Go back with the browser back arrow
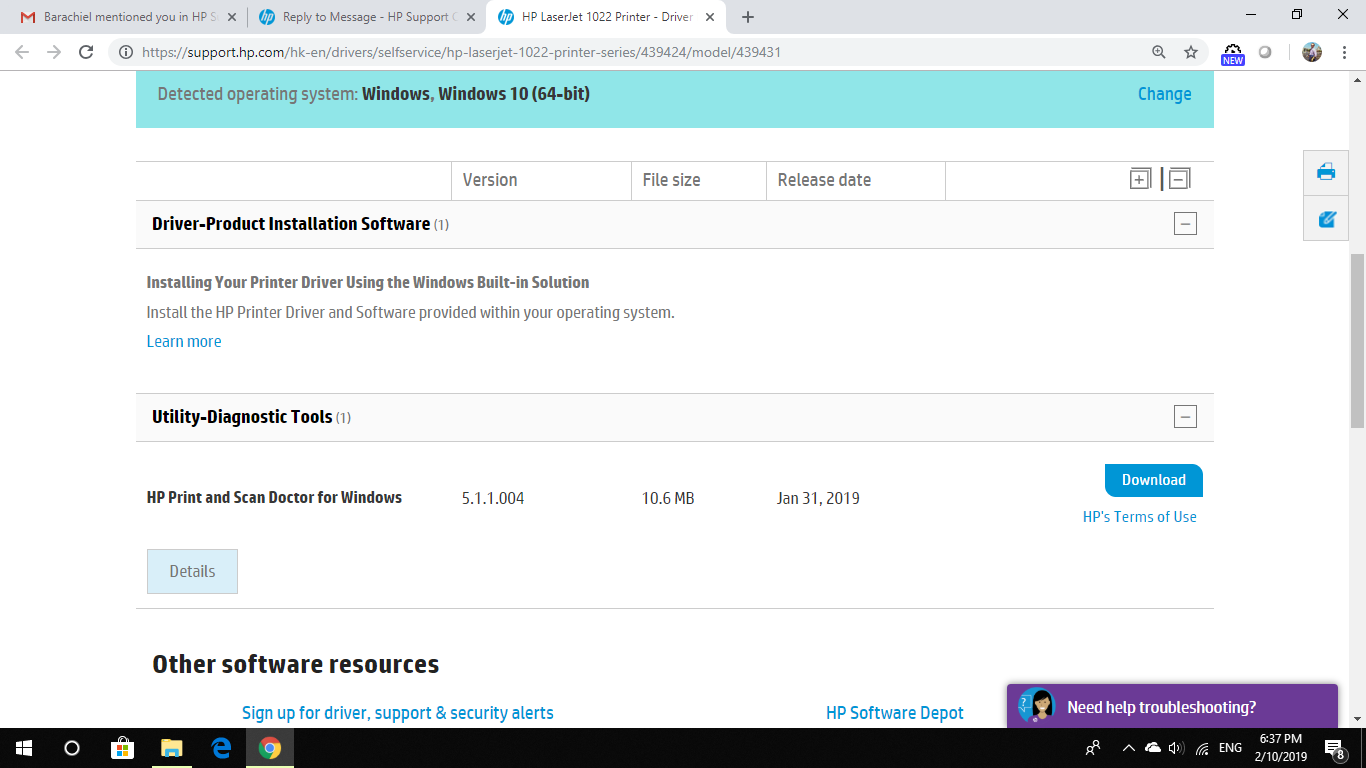This screenshot has width=1366, height=768. point(22,52)
